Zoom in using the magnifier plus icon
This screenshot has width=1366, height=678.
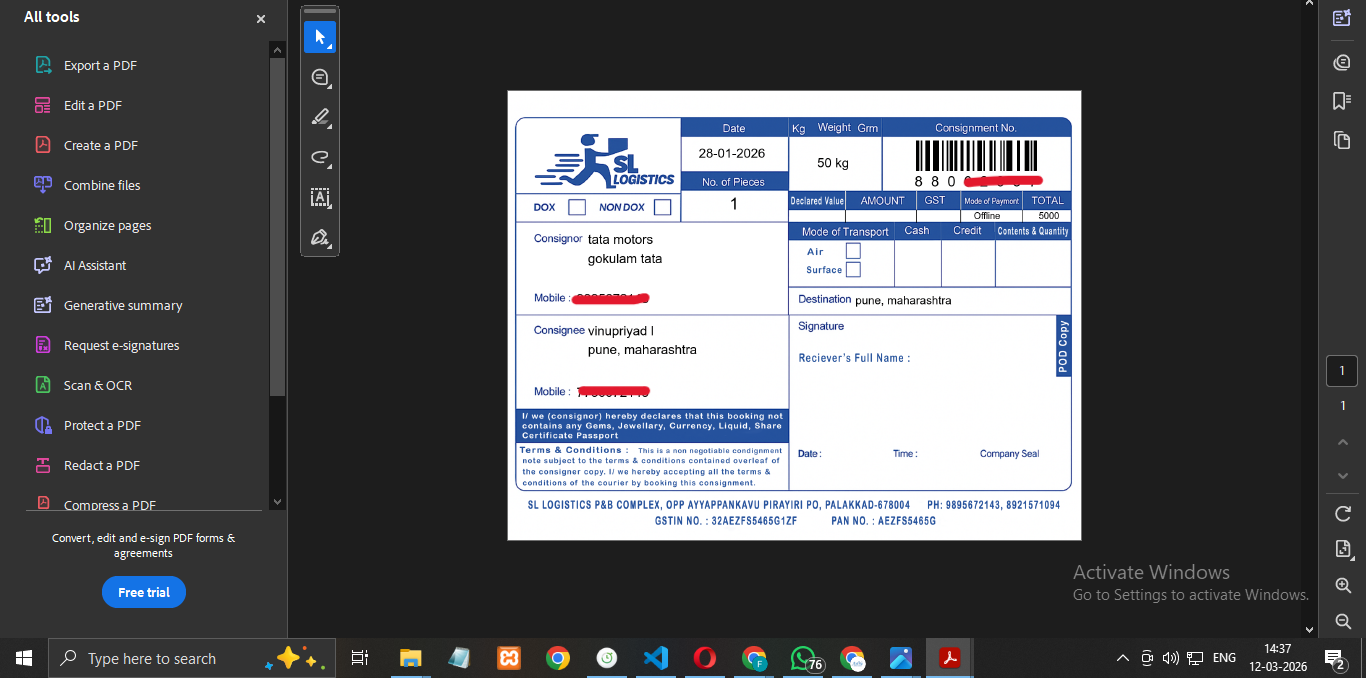pyautogui.click(x=1342, y=586)
